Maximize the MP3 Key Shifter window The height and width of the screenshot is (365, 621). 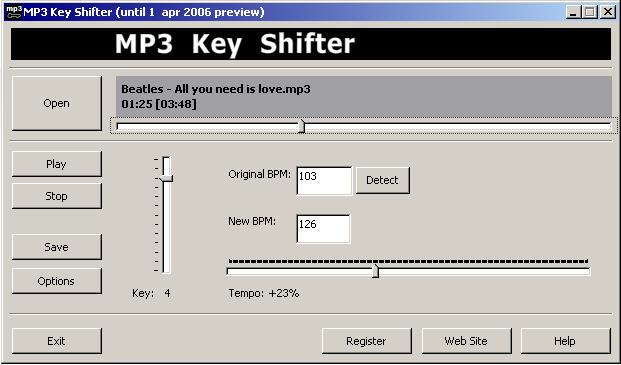590,12
